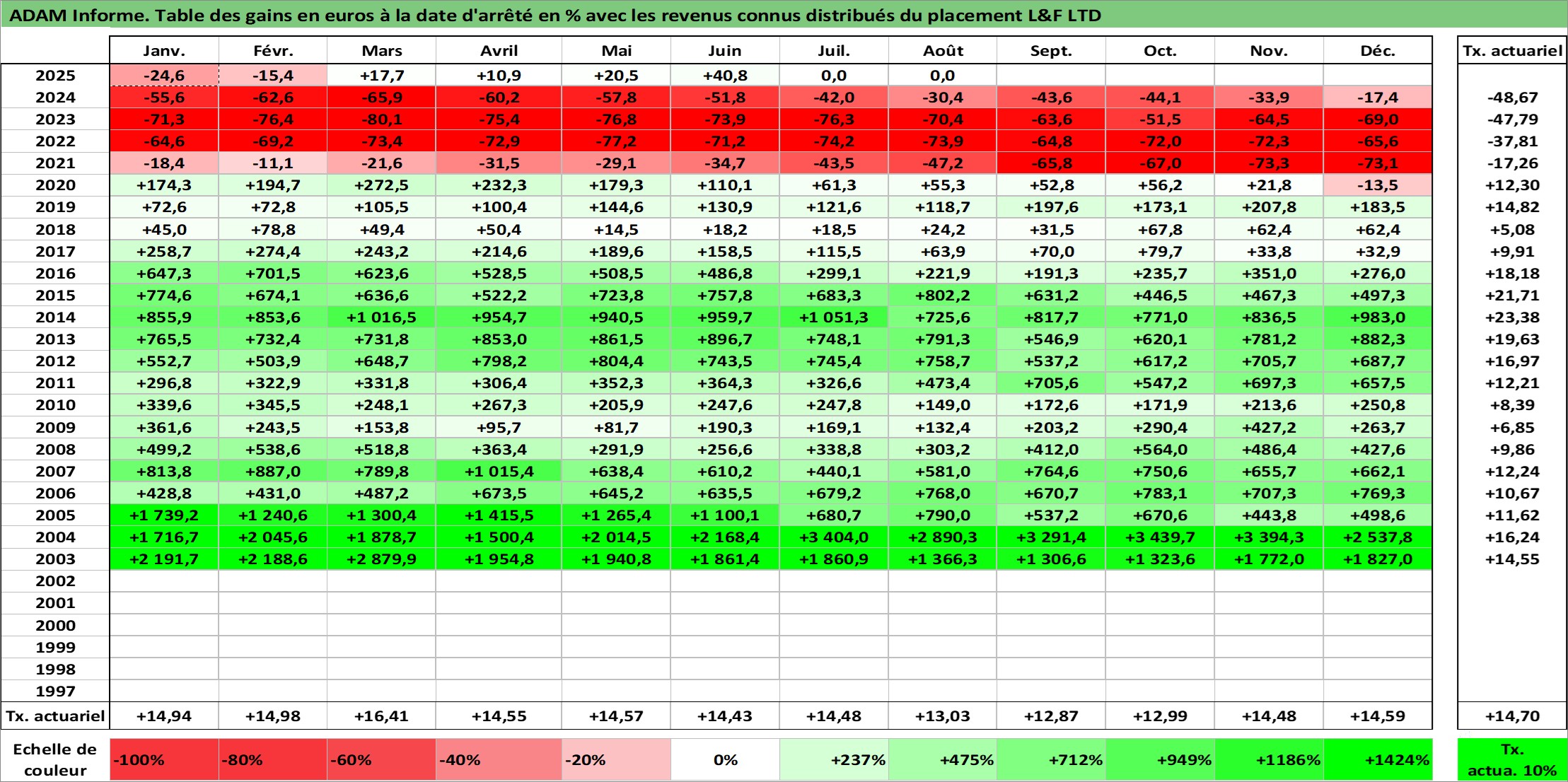Select cell -13,5 for December 2020
Viewport: 1568px width, 782px height.
[1378, 185]
